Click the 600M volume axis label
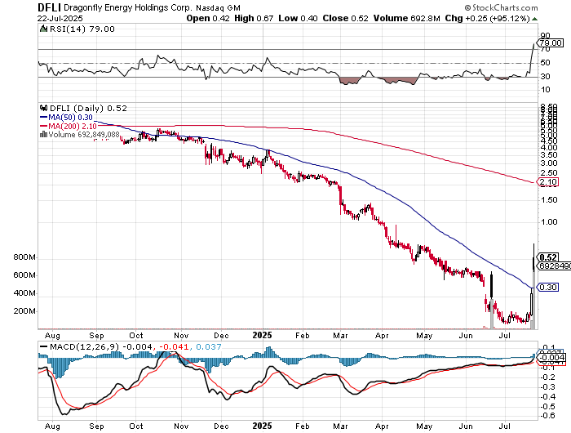 pos(24,275)
